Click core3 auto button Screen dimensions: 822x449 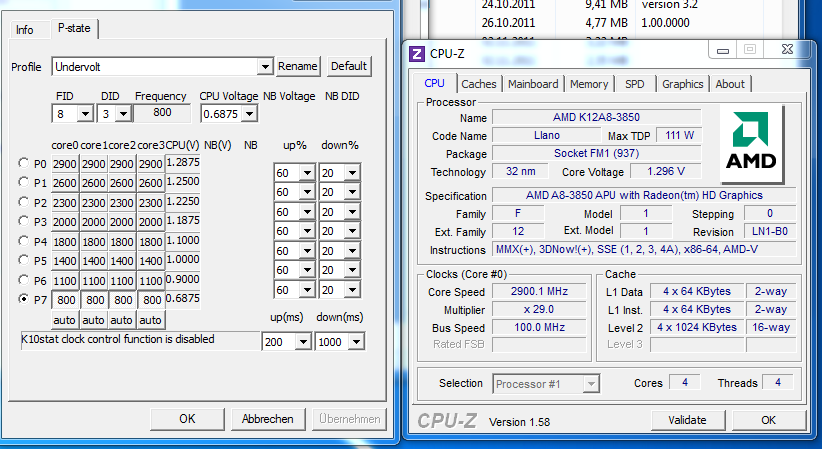[150, 319]
